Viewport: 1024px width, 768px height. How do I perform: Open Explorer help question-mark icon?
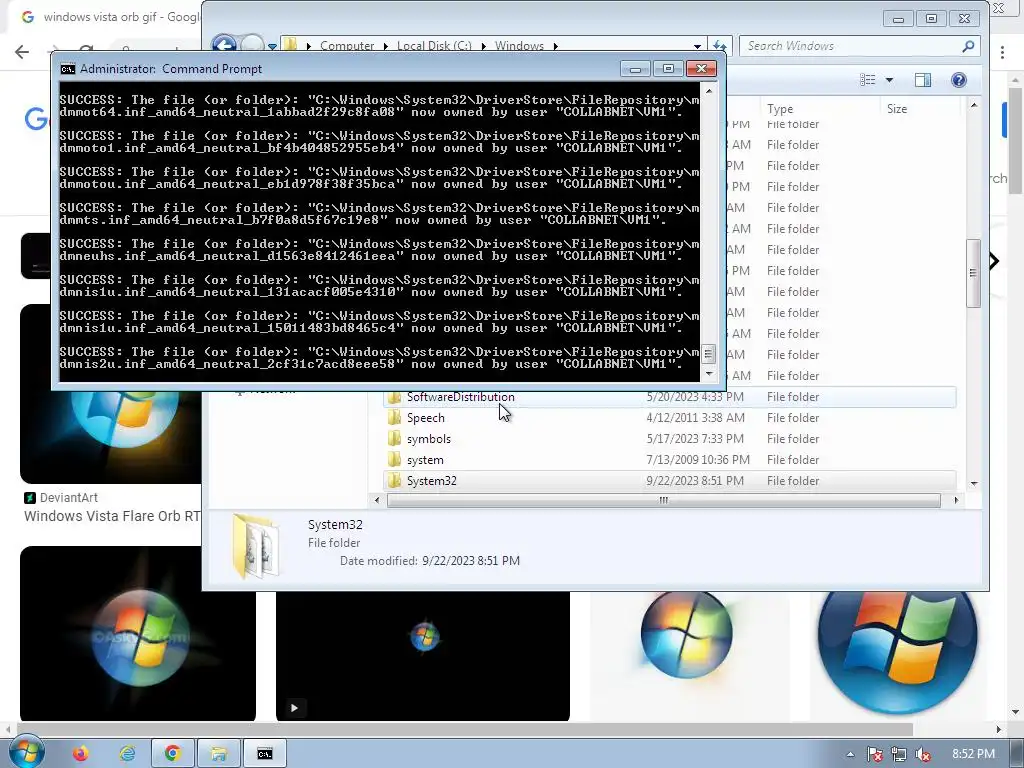point(958,80)
